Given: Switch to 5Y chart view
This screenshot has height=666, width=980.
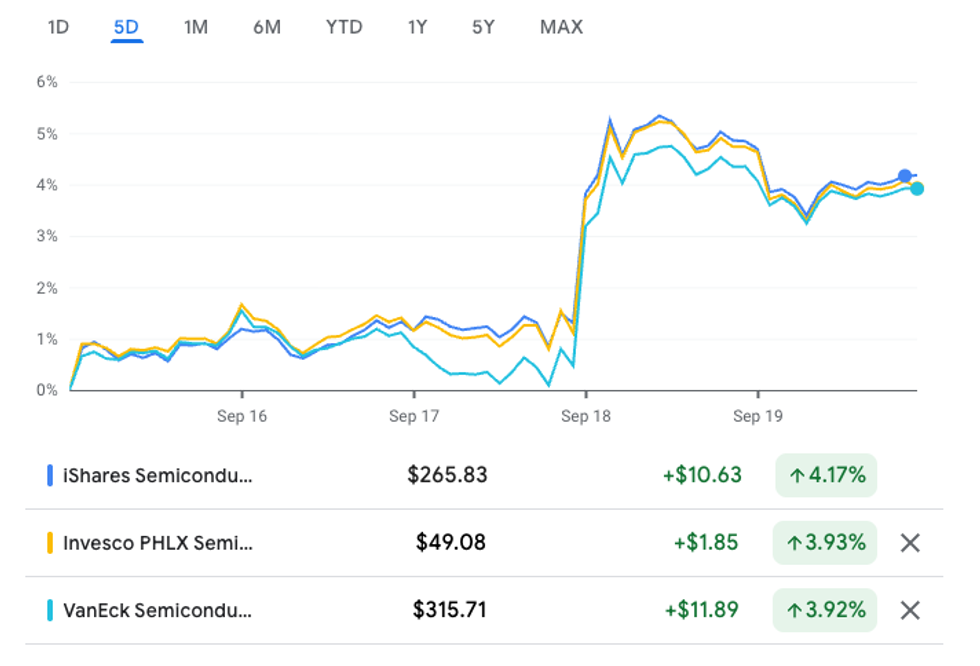Looking at the screenshot, I should [483, 27].
